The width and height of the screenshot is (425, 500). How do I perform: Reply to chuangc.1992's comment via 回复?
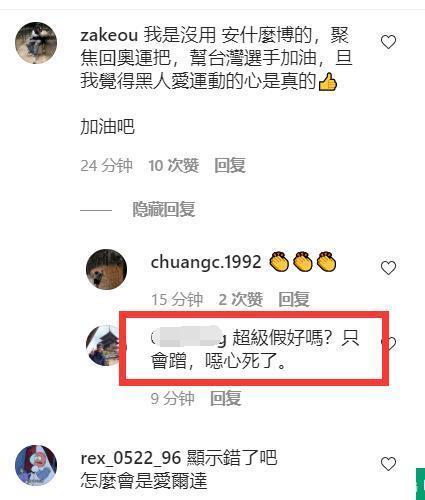click(294, 299)
